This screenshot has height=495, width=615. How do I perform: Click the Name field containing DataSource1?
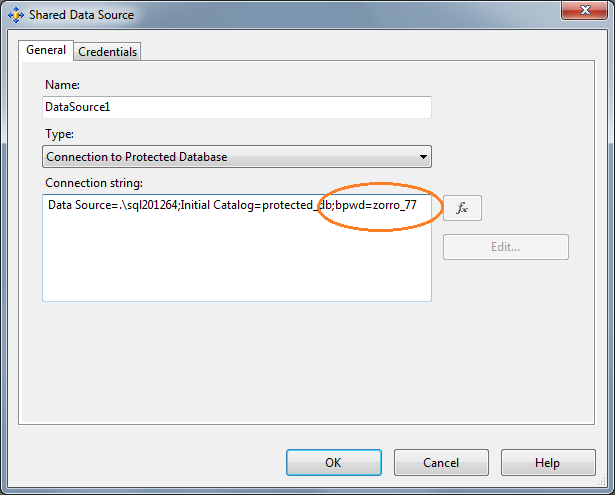(x=237, y=107)
